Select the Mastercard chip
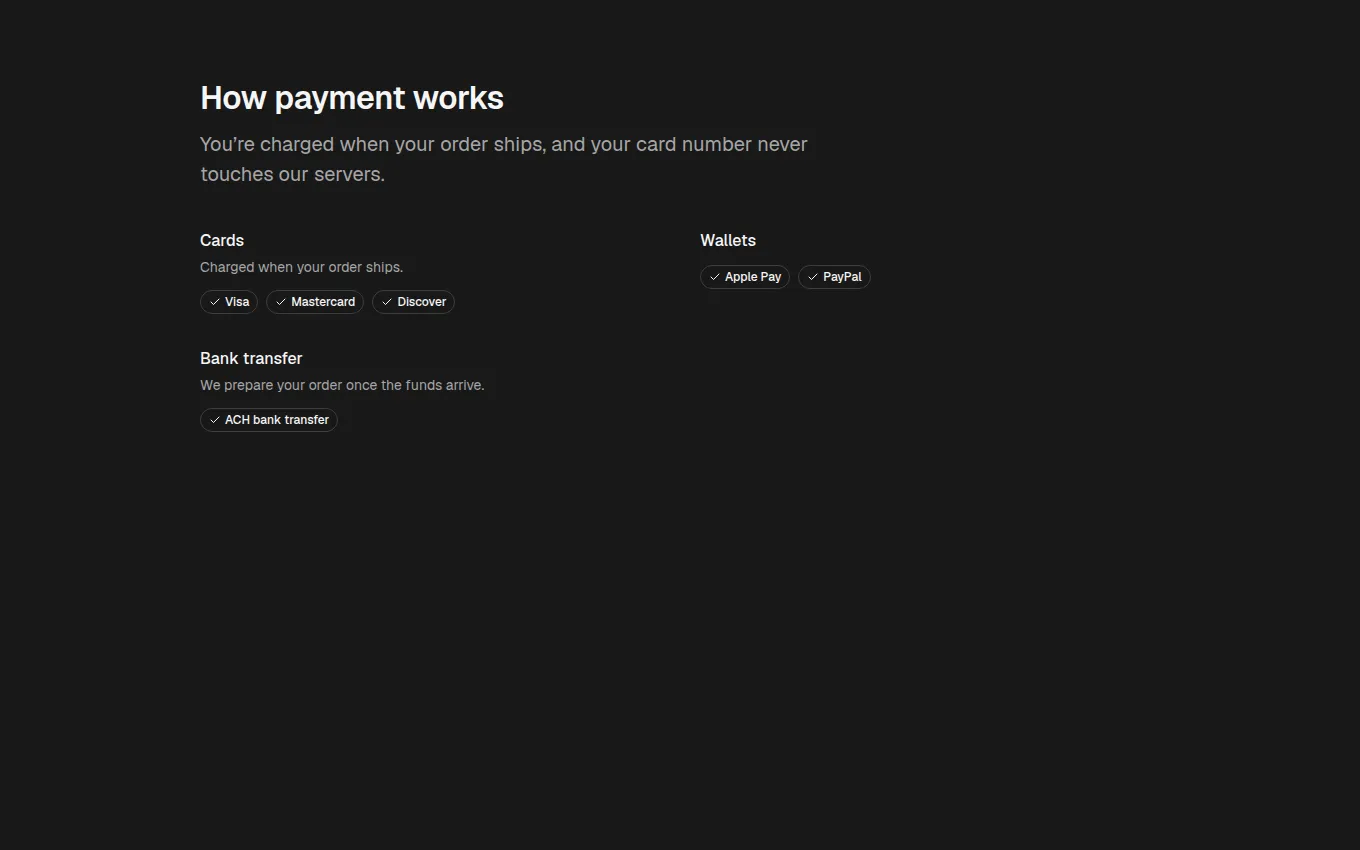 [315, 302]
